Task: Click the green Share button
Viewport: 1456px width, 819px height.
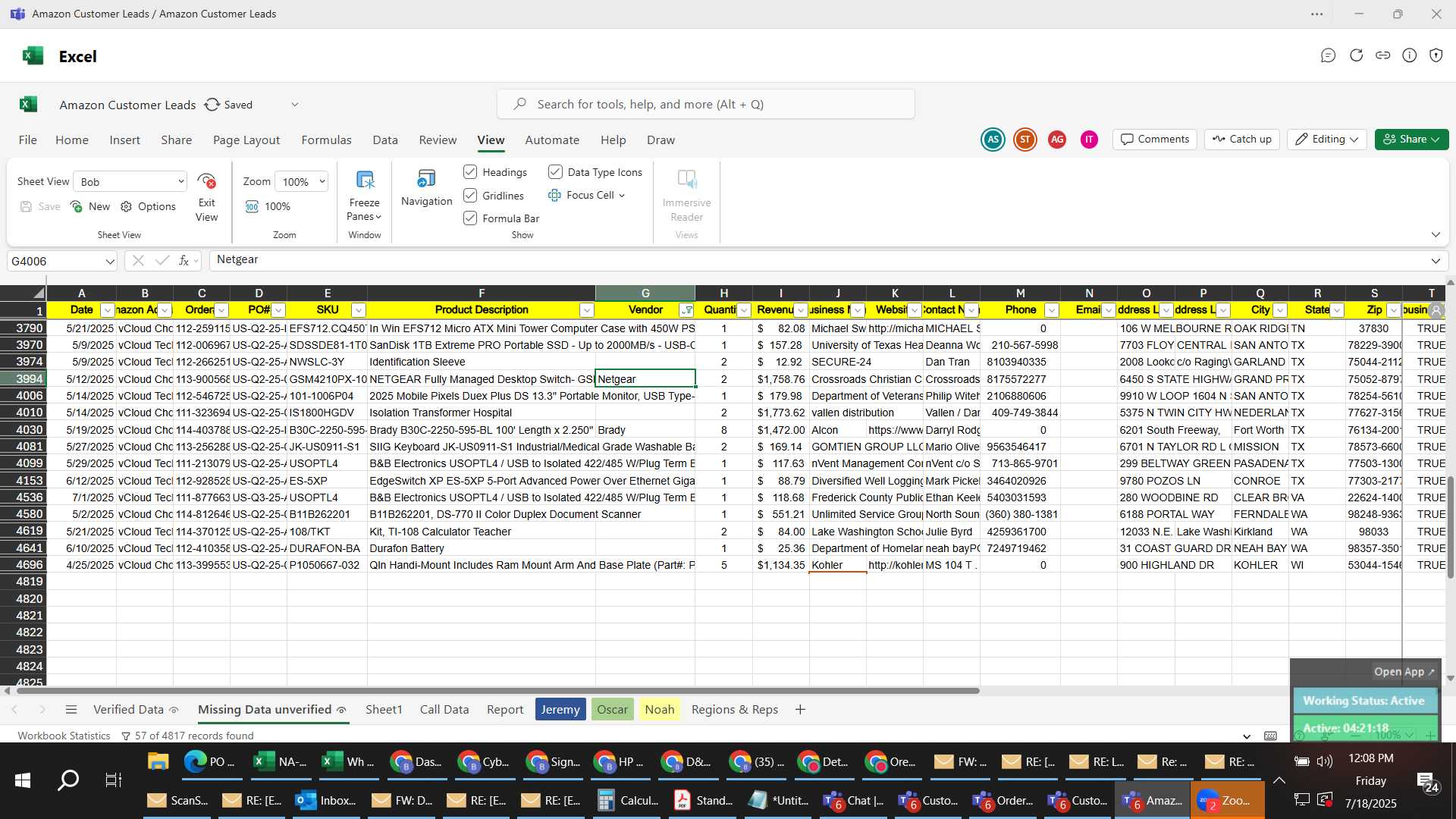Action: (x=1411, y=140)
